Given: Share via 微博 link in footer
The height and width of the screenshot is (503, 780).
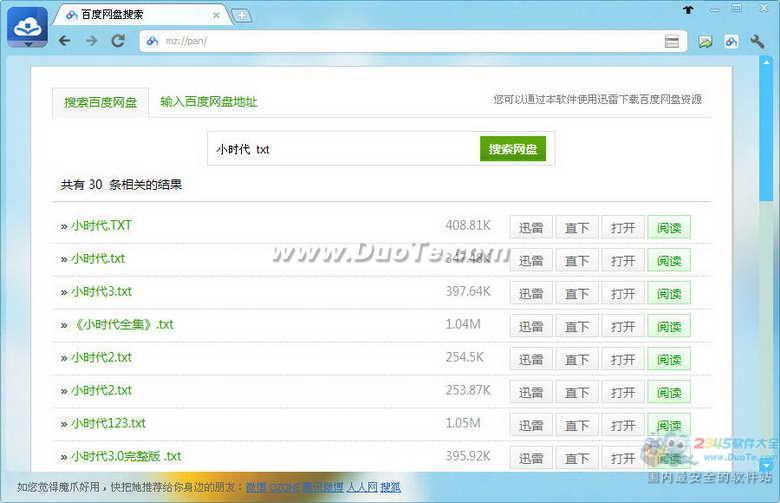Looking at the screenshot, I should coord(256,487).
